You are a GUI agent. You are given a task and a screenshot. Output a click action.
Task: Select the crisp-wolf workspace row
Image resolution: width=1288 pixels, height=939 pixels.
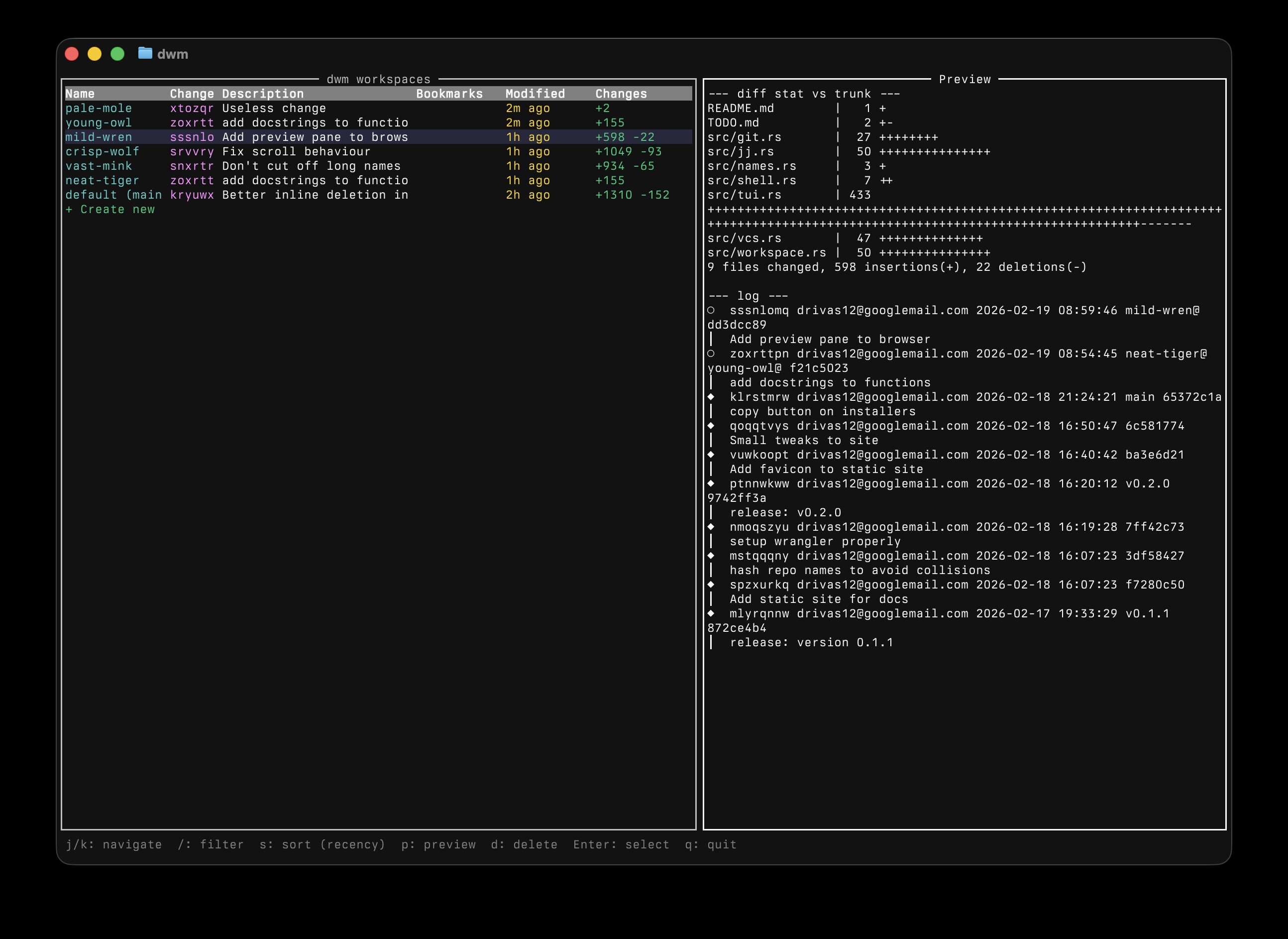[x=378, y=152]
